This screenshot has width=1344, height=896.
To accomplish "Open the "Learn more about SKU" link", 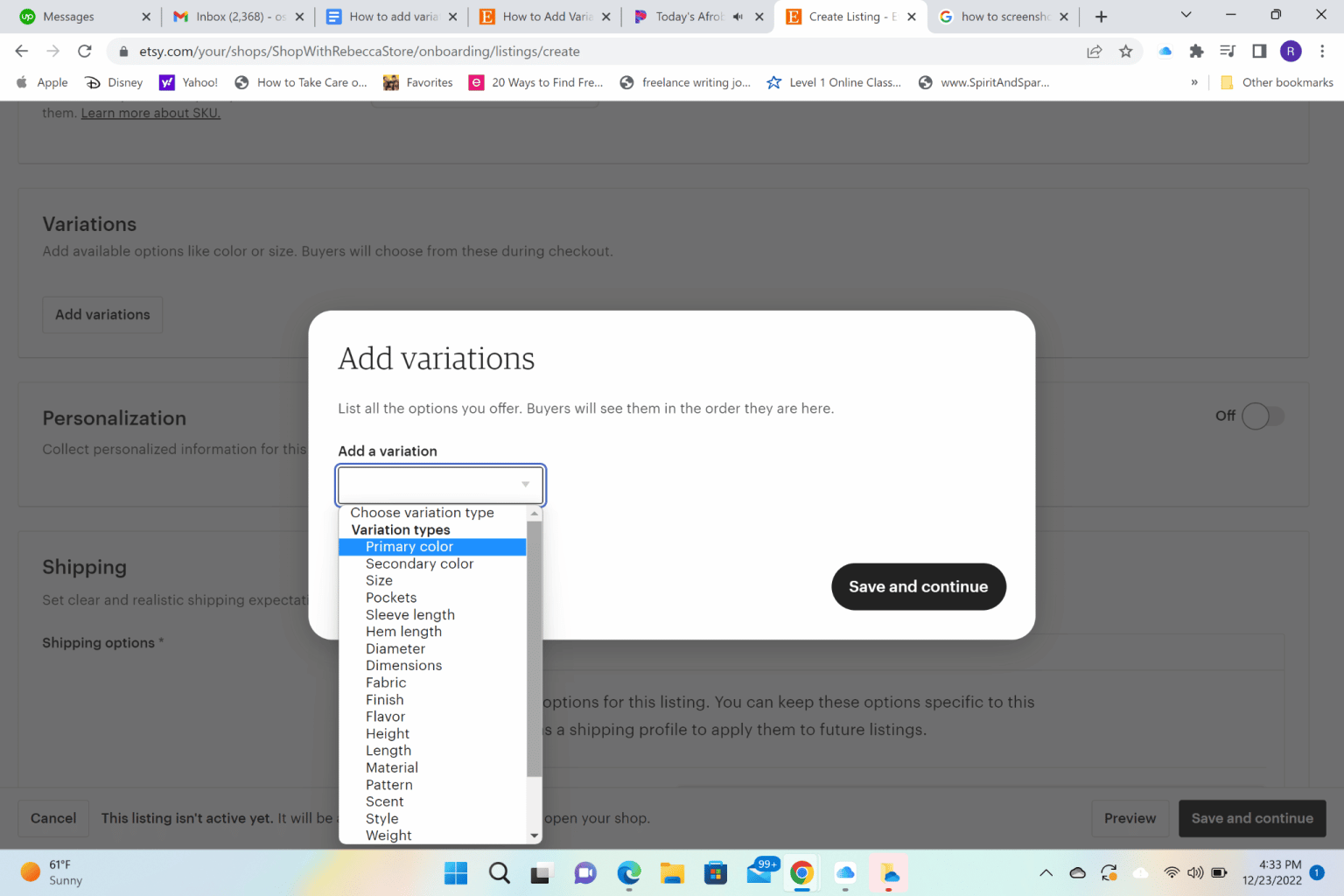I will point(150,112).
